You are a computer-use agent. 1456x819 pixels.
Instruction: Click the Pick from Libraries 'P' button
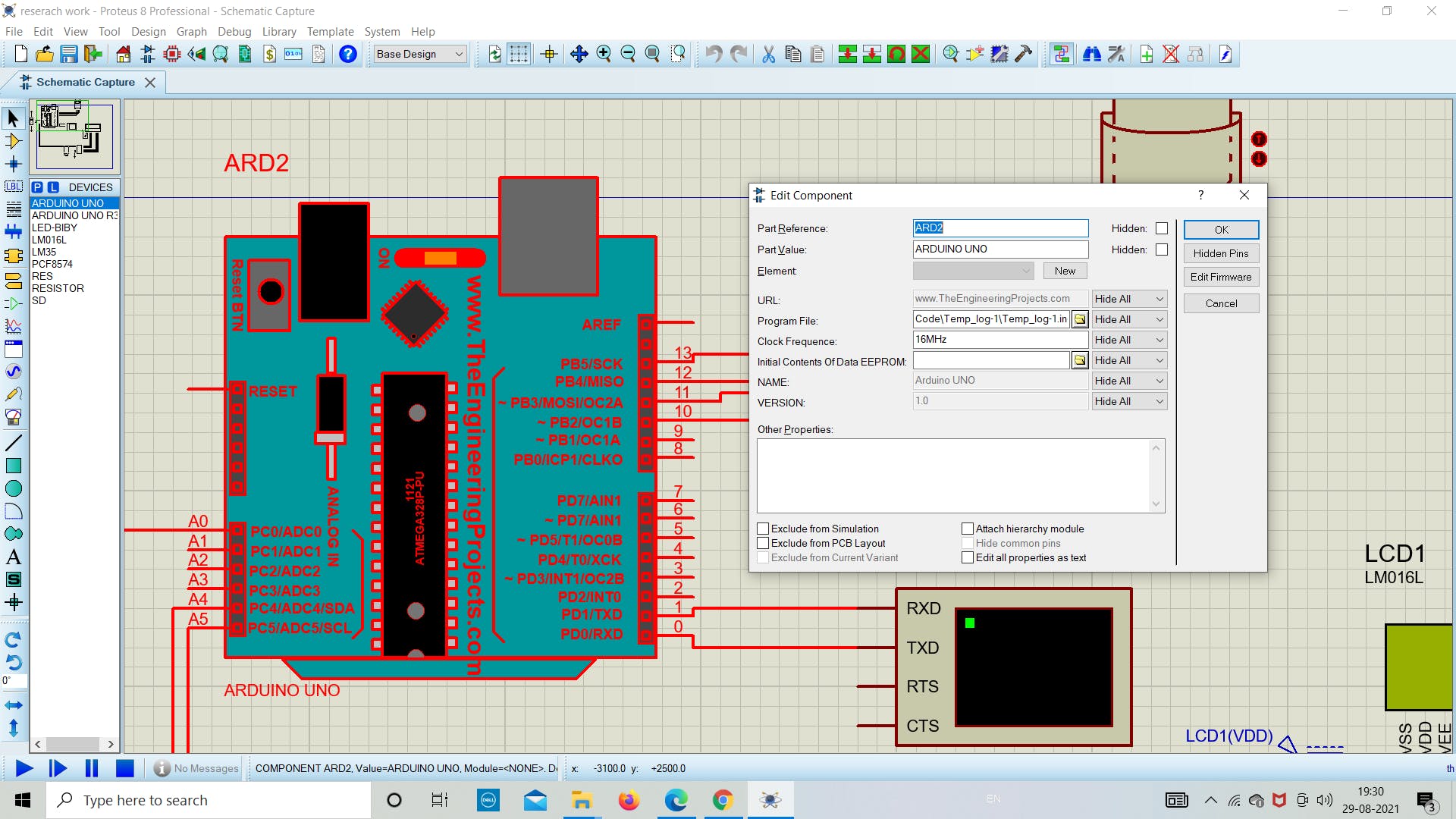37,187
